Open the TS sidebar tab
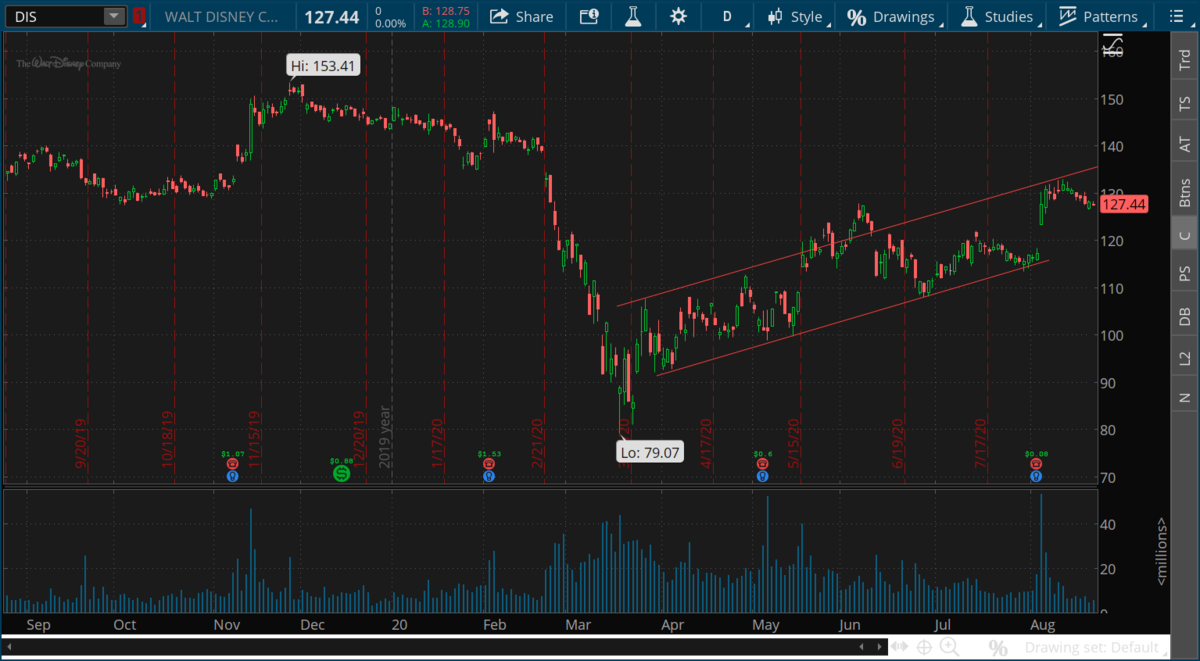Image resolution: width=1200 pixels, height=661 pixels. click(1185, 103)
